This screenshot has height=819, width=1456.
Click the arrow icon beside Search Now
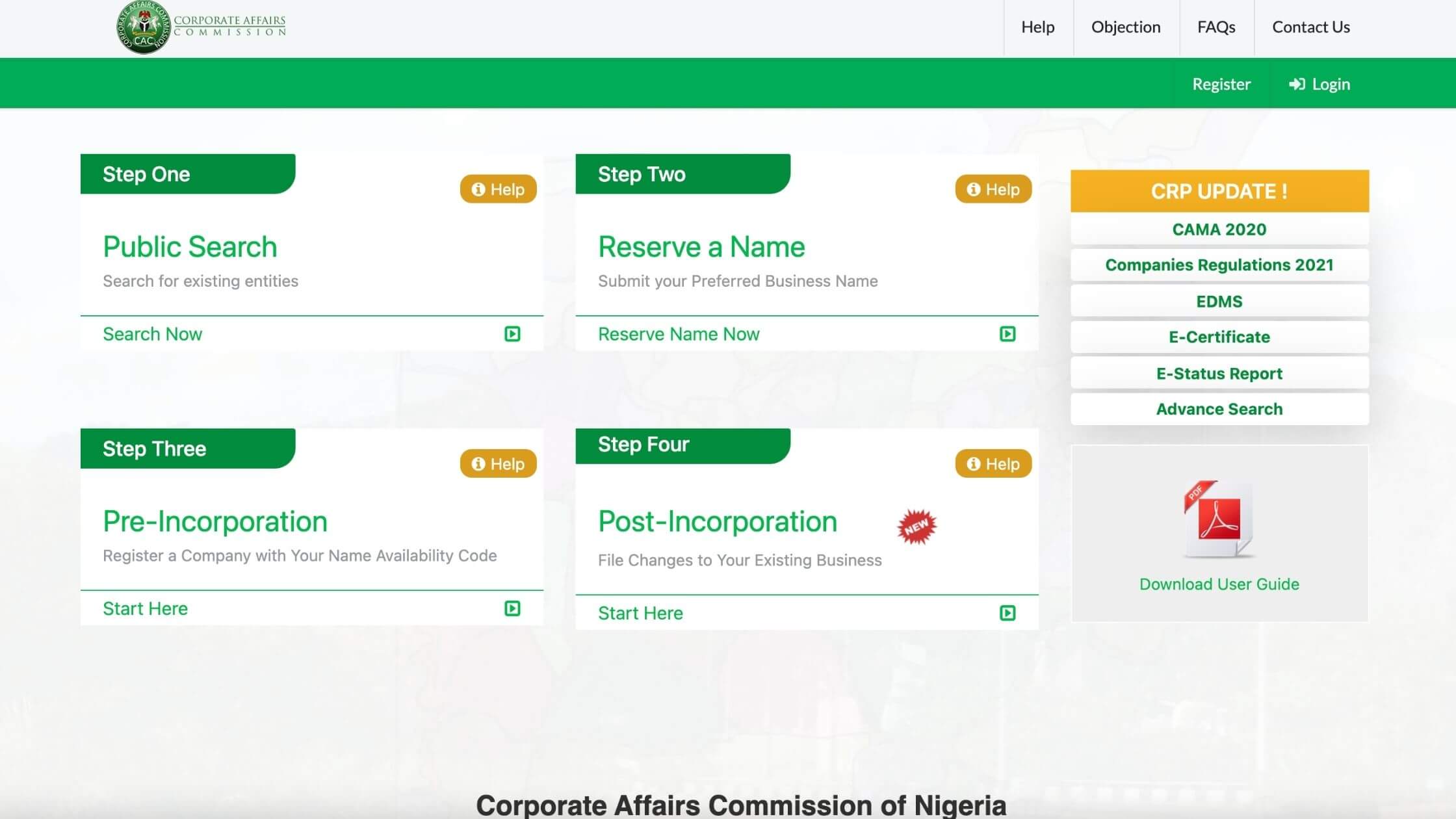[512, 334]
